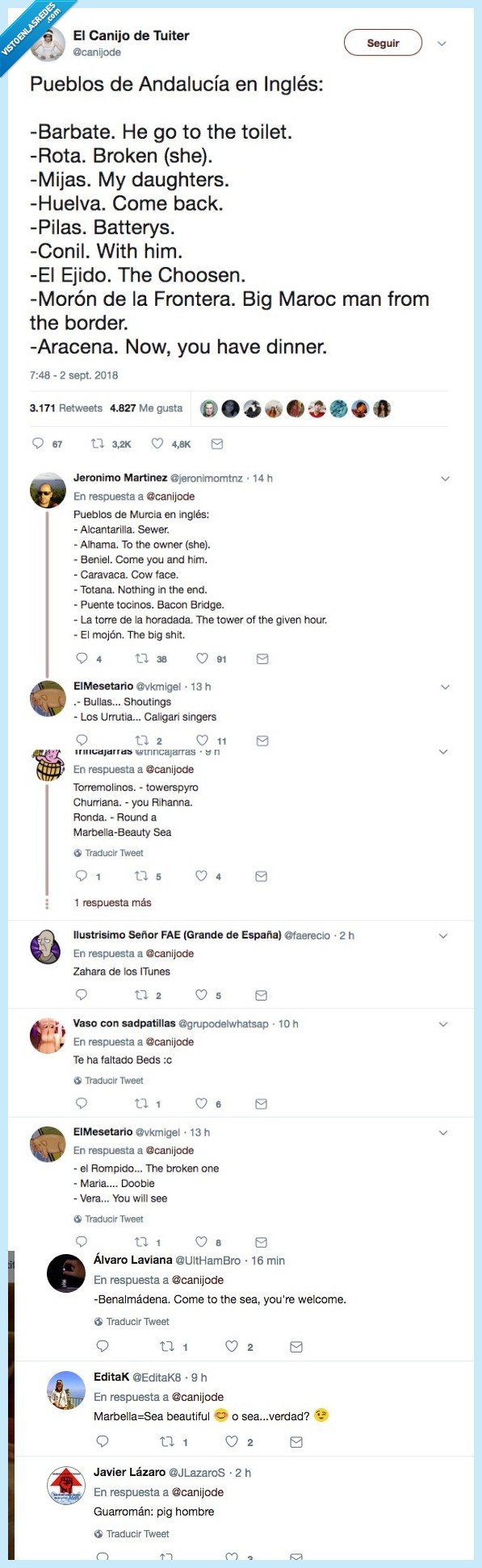482x1568 pixels.
Task: Open the dropdown on Vaso con sadpatillas' reply
Action: [x=443, y=1023]
